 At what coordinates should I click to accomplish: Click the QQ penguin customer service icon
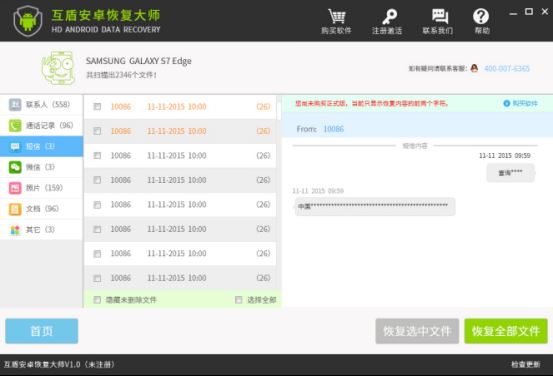[474, 68]
